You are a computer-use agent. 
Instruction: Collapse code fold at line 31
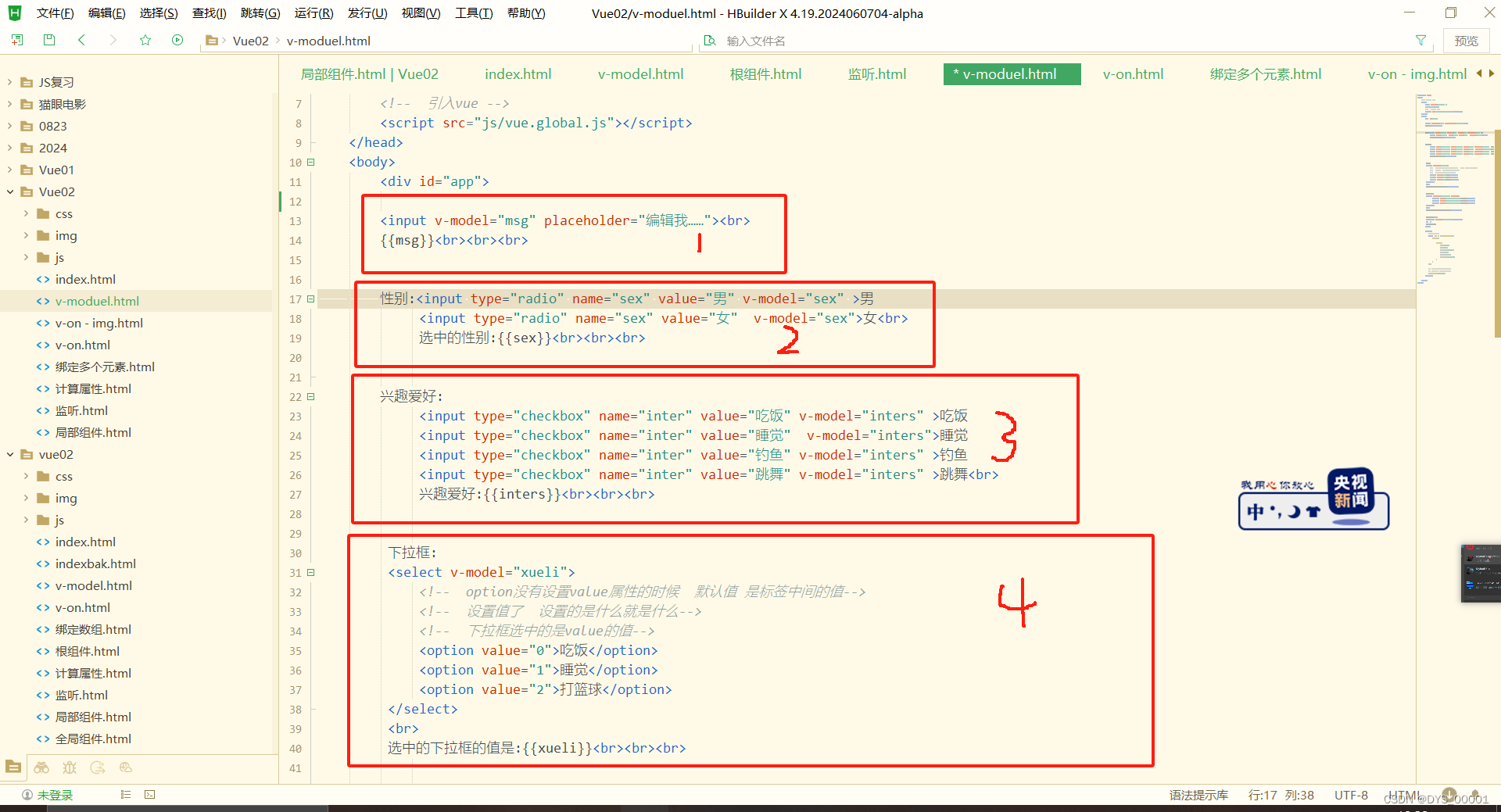click(311, 573)
